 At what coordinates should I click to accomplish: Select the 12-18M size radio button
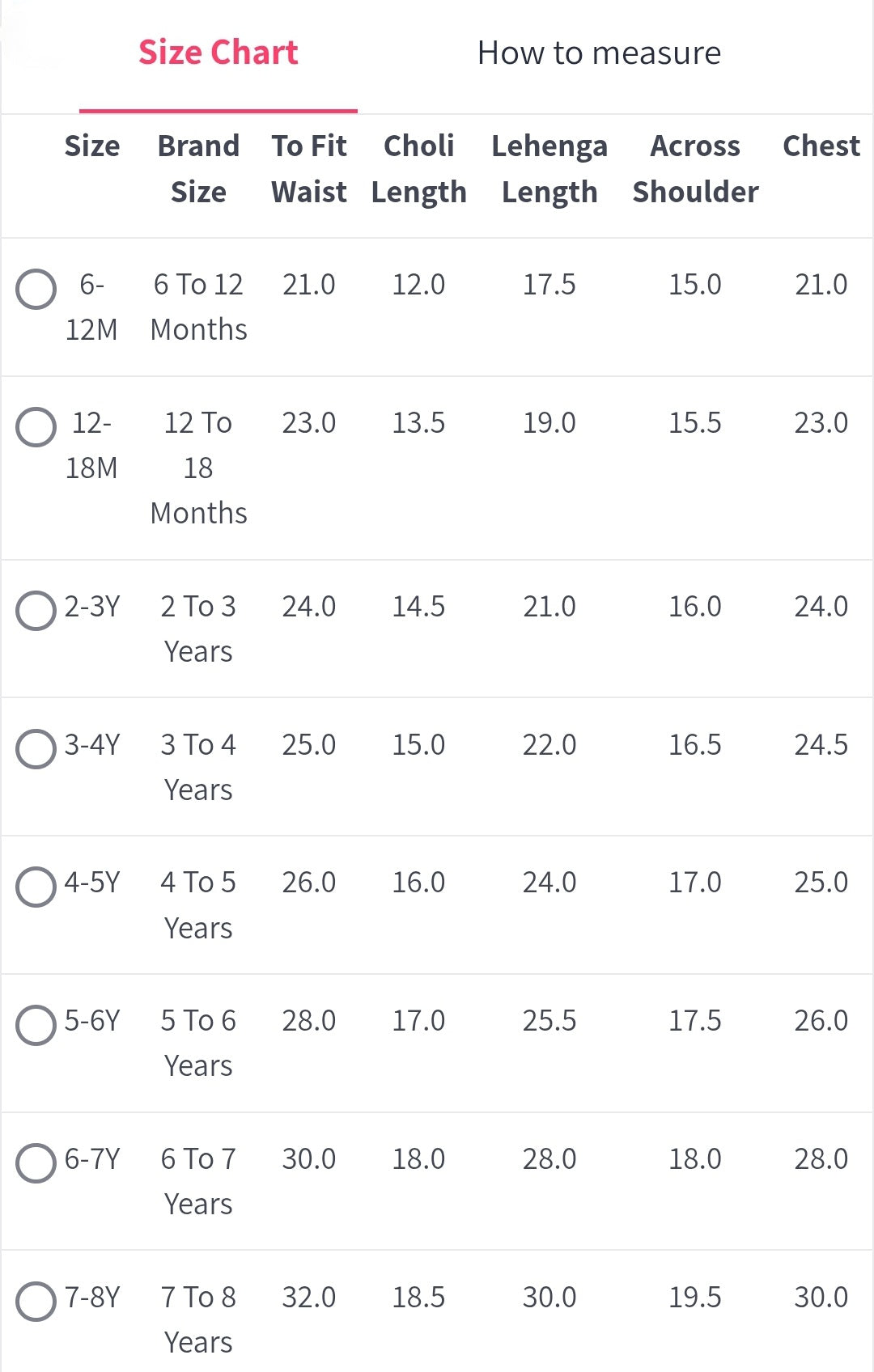[x=36, y=427]
